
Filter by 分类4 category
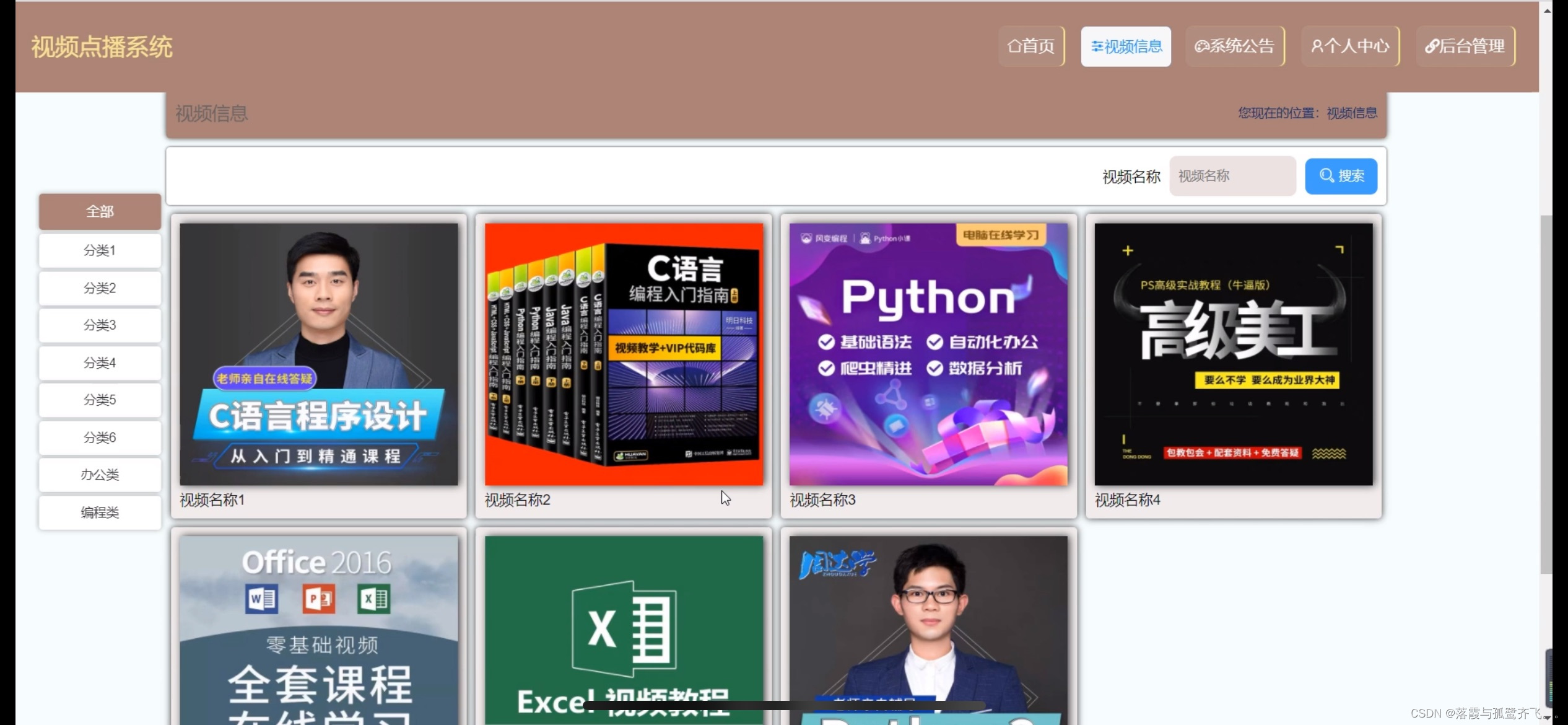point(100,362)
